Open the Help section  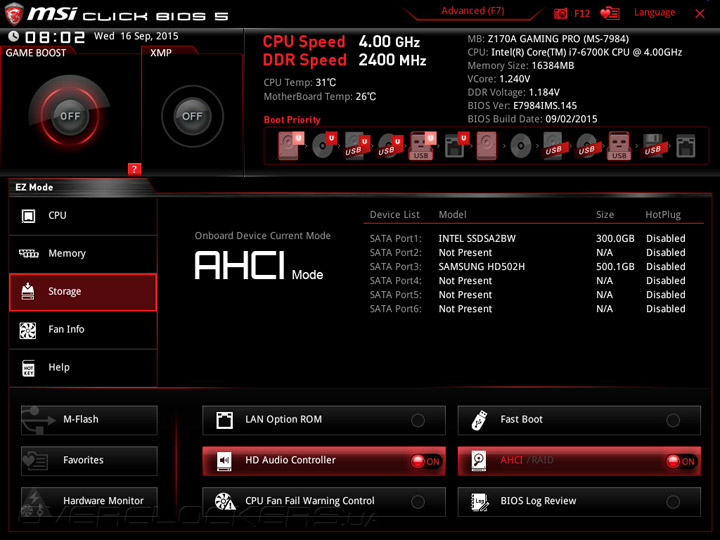(x=83, y=368)
